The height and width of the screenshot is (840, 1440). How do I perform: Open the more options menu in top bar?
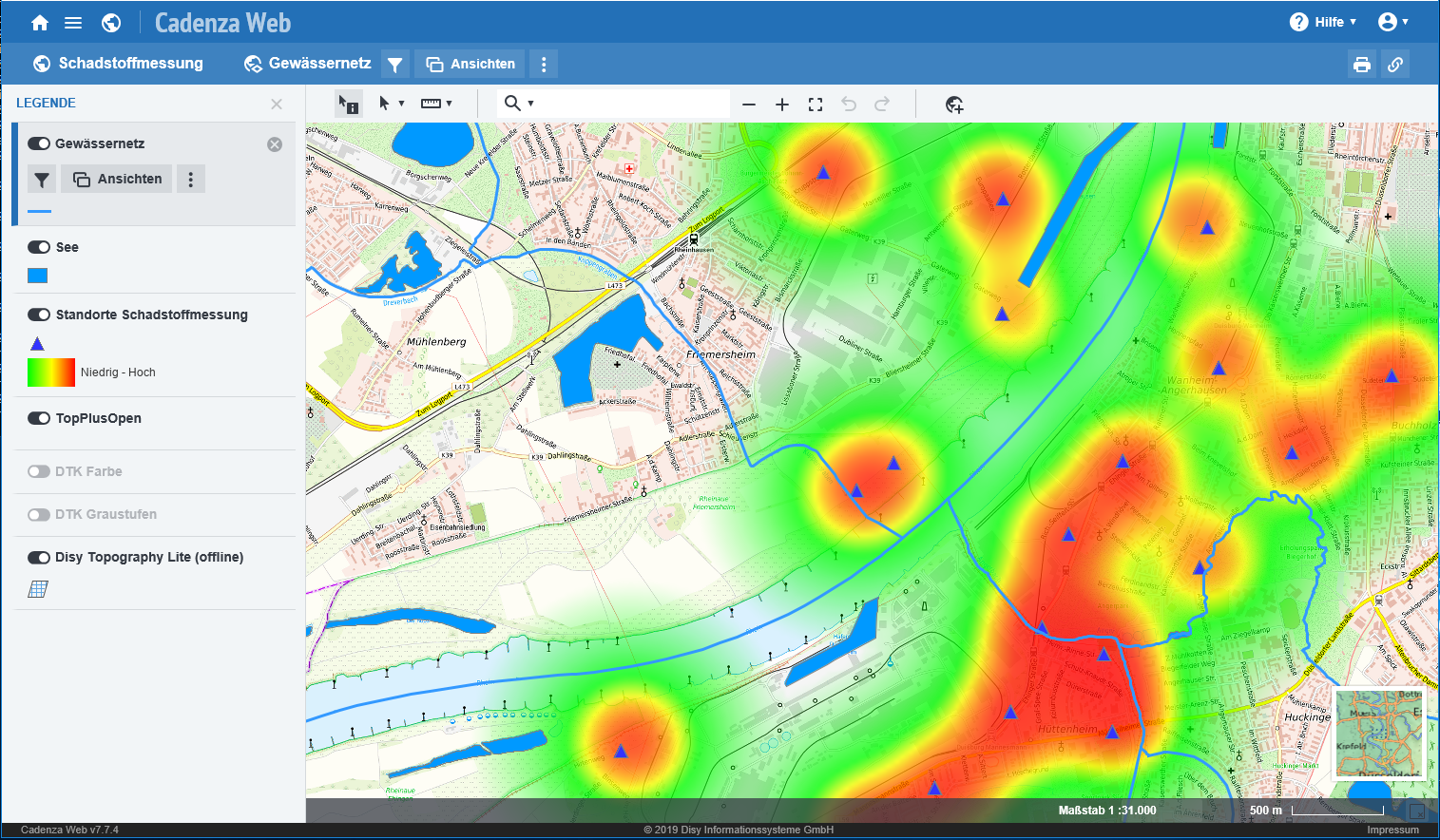click(544, 65)
